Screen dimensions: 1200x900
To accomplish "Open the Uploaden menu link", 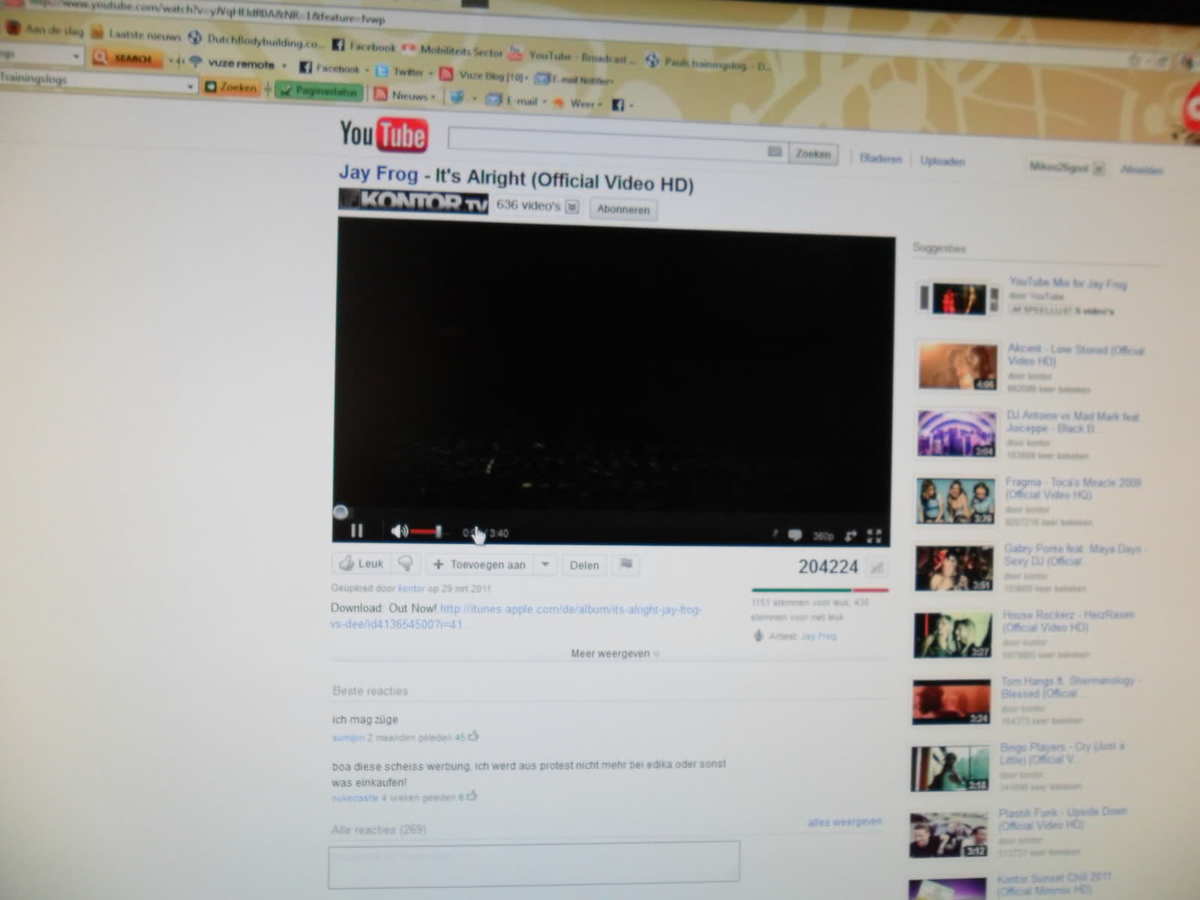I will point(942,160).
